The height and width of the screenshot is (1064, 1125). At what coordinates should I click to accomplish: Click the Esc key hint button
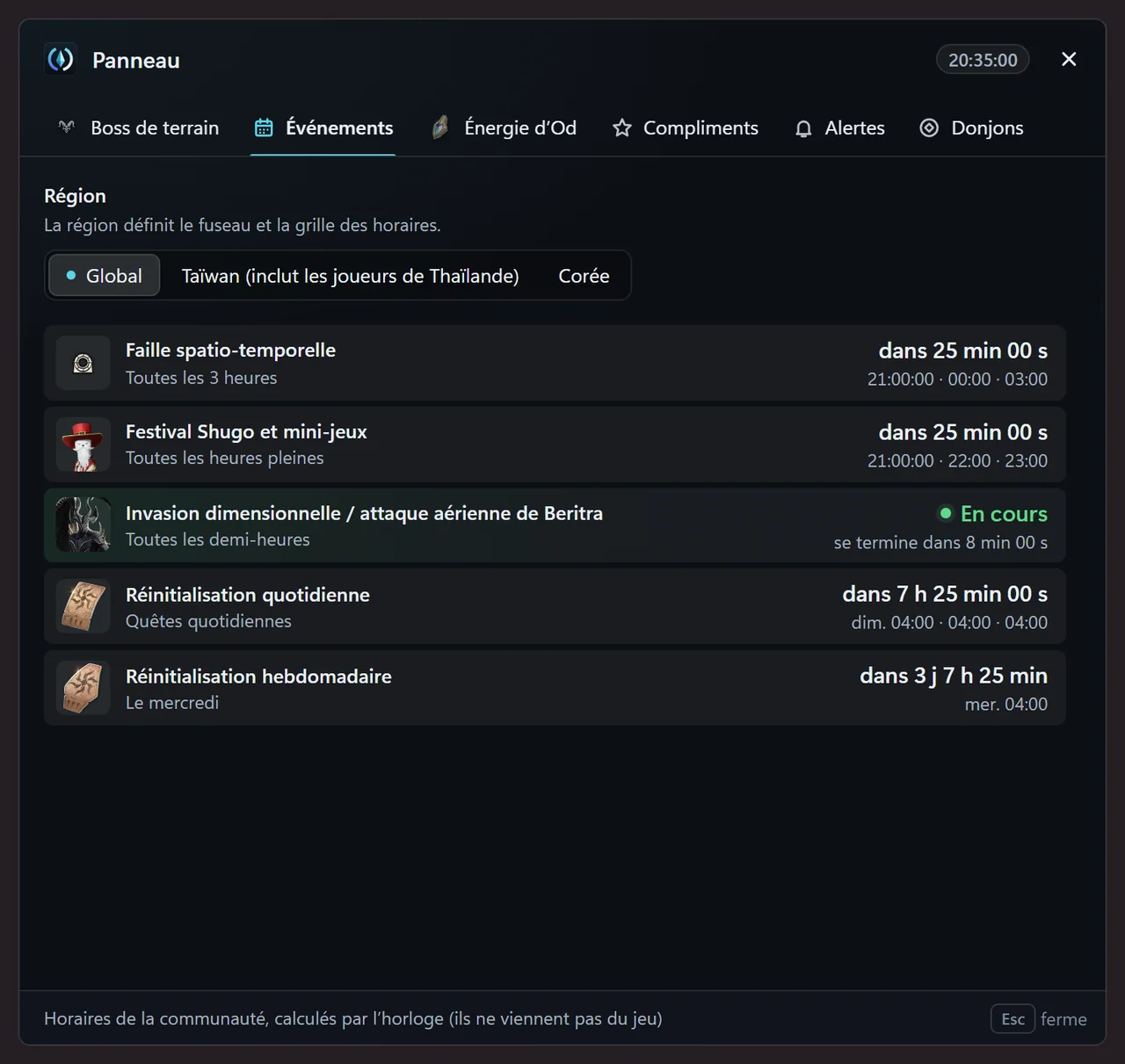tap(1012, 1019)
